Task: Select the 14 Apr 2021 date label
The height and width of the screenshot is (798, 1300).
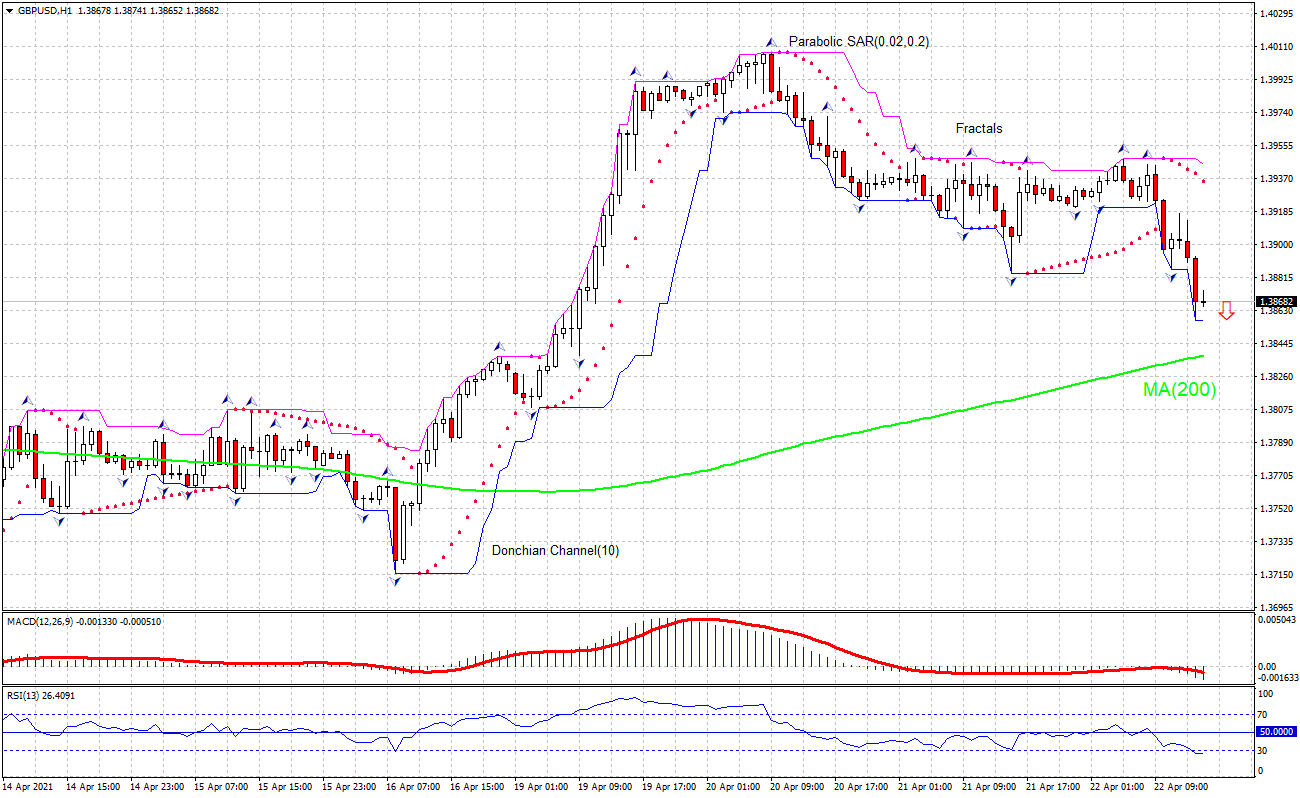Action: tap(30, 787)
